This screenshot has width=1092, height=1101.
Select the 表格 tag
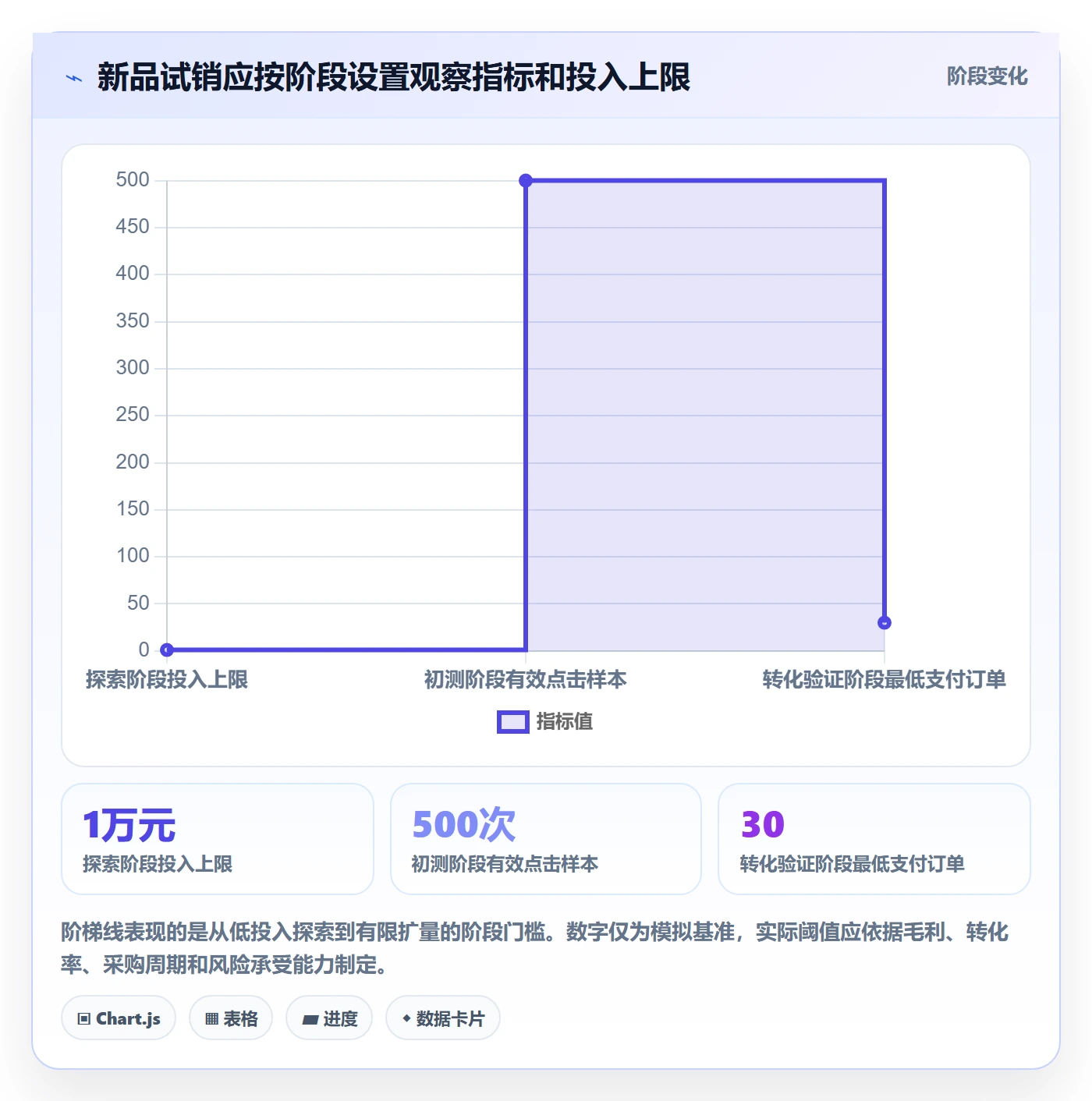(x=231, y=1018)
